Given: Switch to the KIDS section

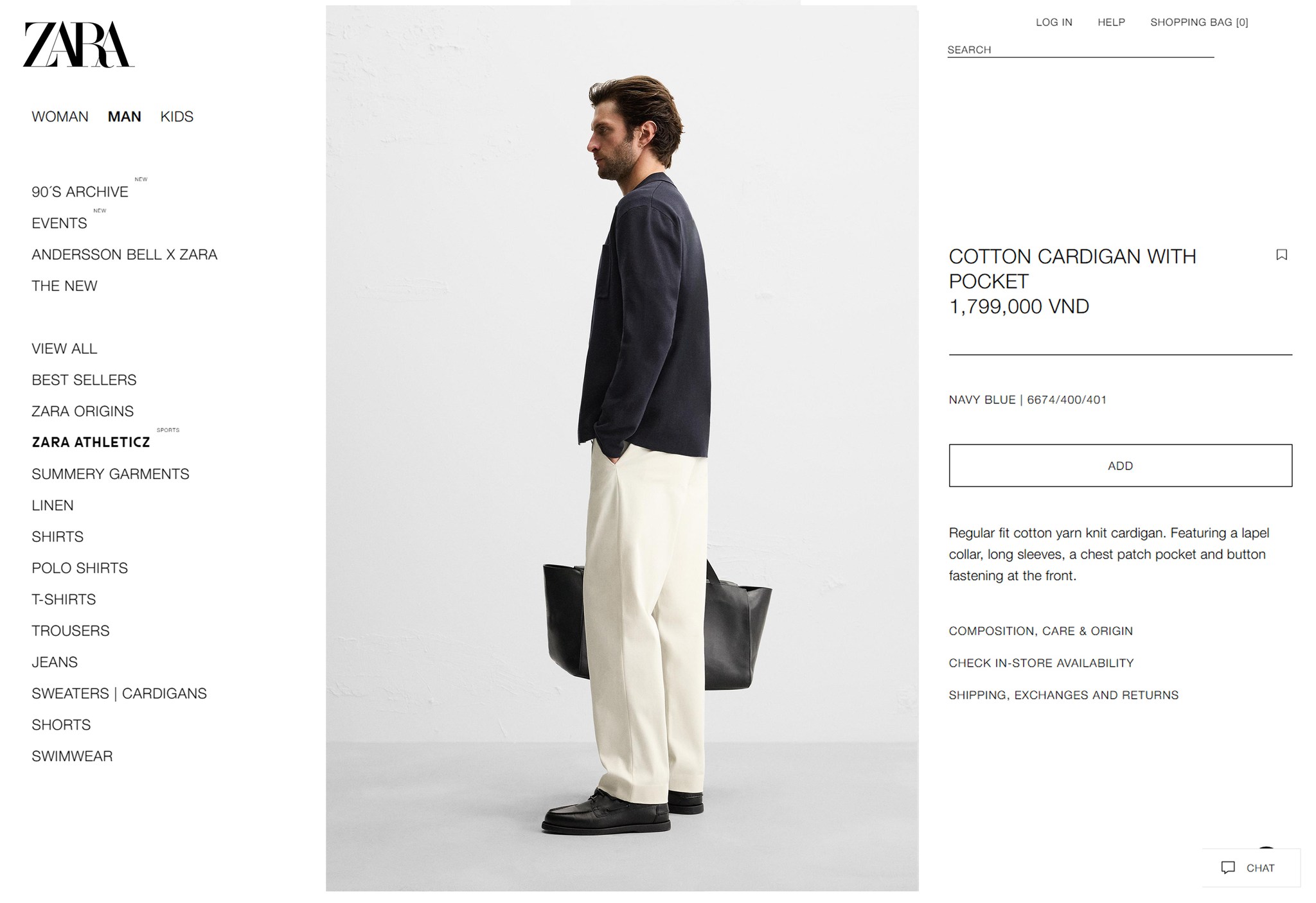Looking at the screenshot, I should [177, 117].
